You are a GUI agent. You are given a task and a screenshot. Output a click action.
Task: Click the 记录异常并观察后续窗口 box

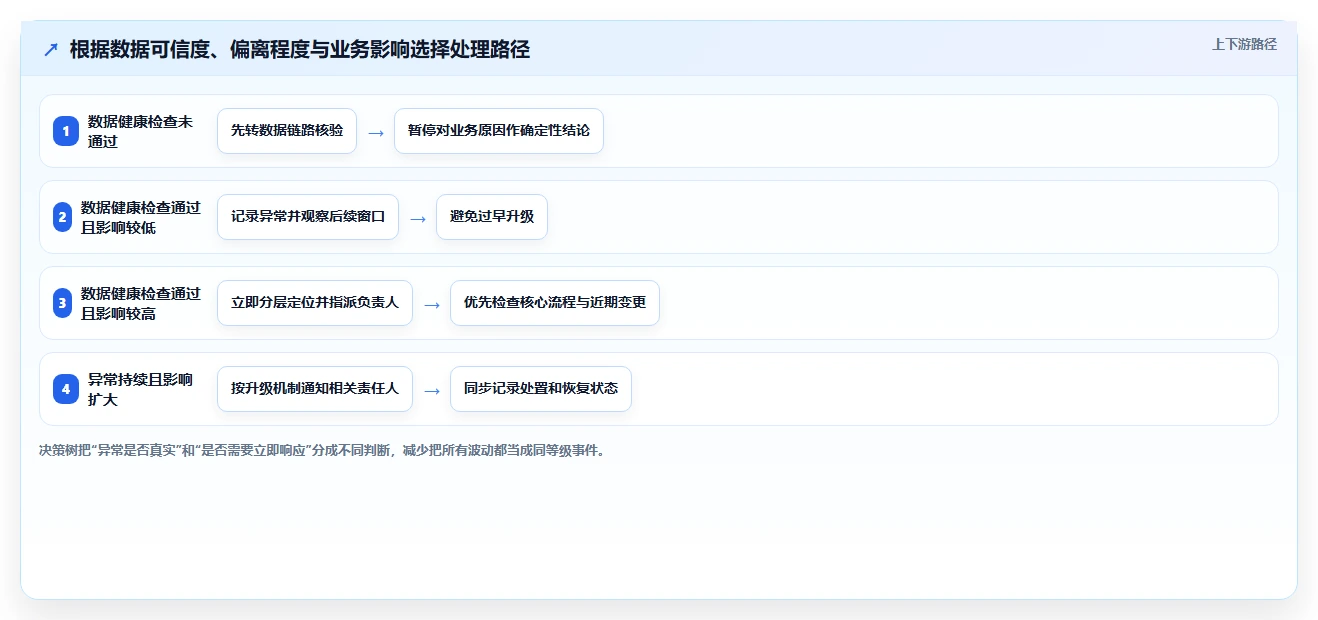pos(308,217)
